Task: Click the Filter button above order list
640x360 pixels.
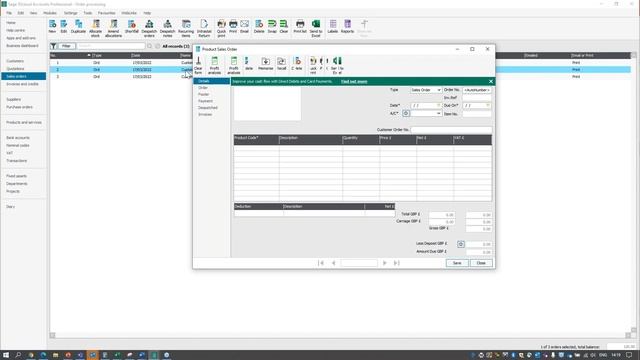Action: click(67, 46)
